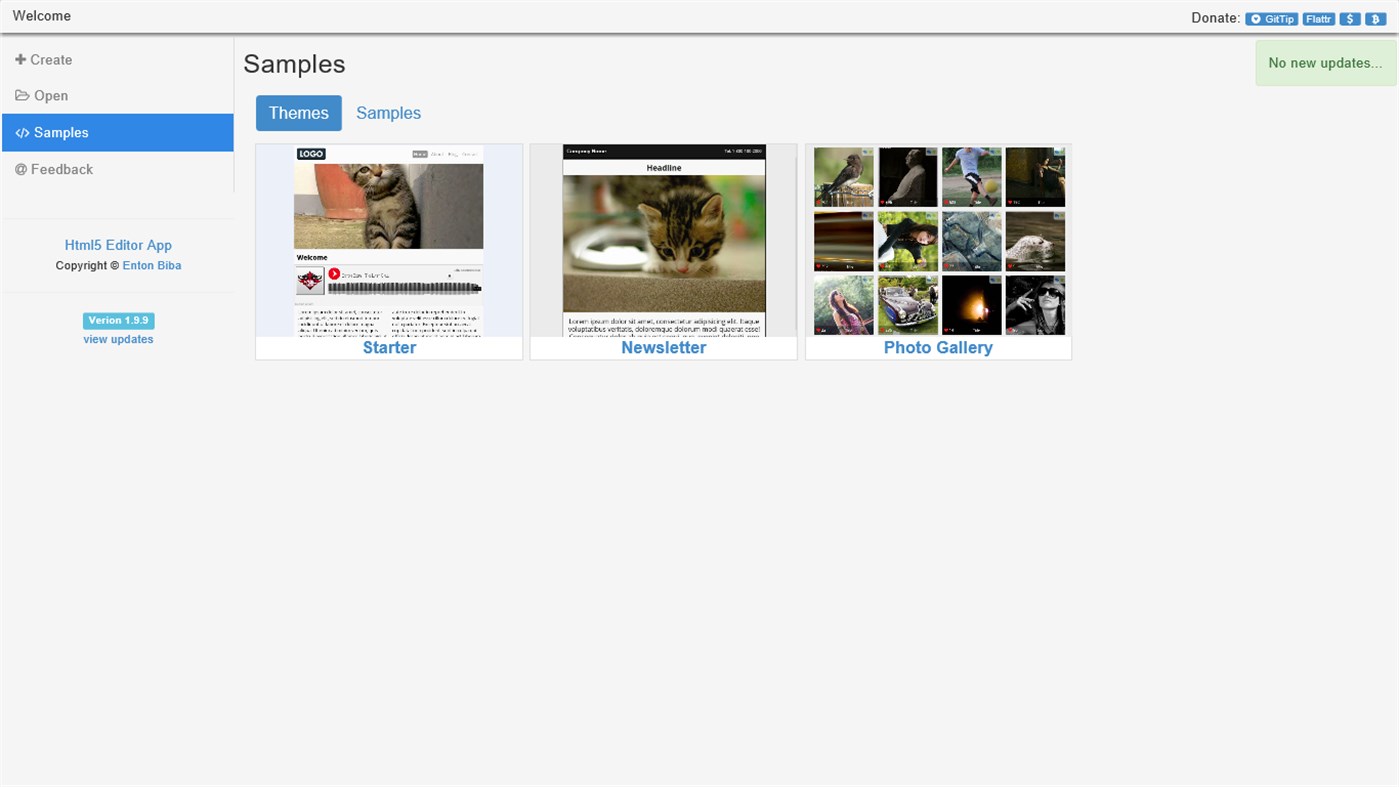Click the Newsletter theme title link
Viewport: 1399px width, 787px height.
coord(664,348)
